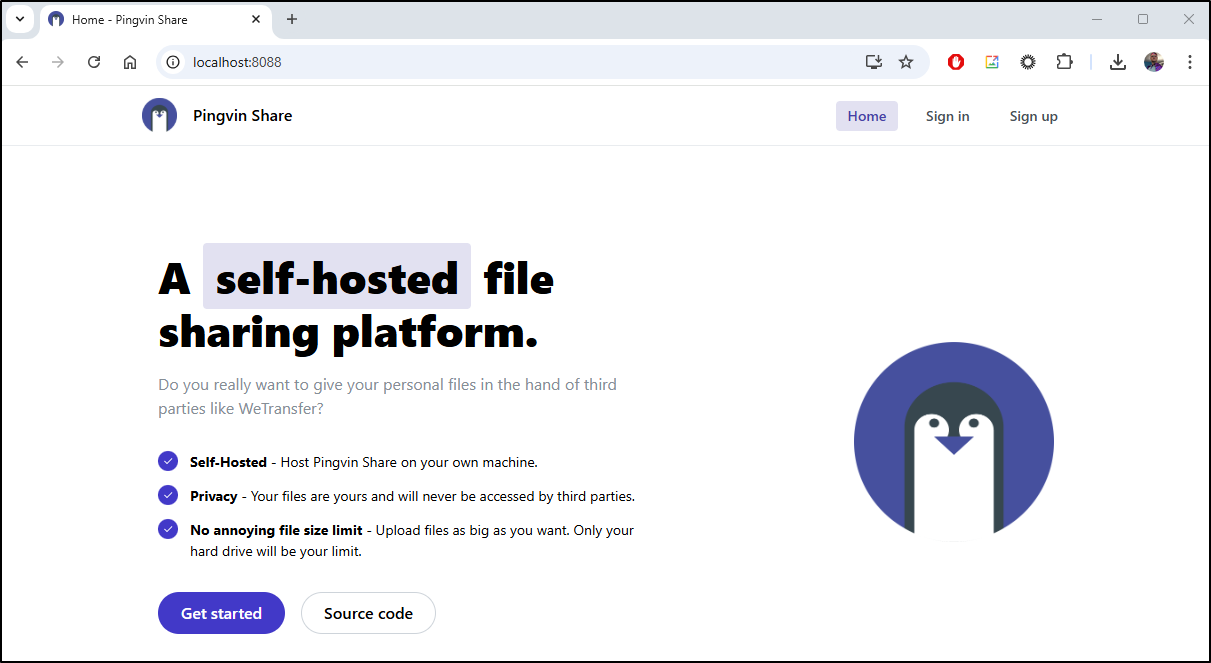View site information icon in address bar
The height and width of the screenshot is (663, 1211).
coord(173,62)
